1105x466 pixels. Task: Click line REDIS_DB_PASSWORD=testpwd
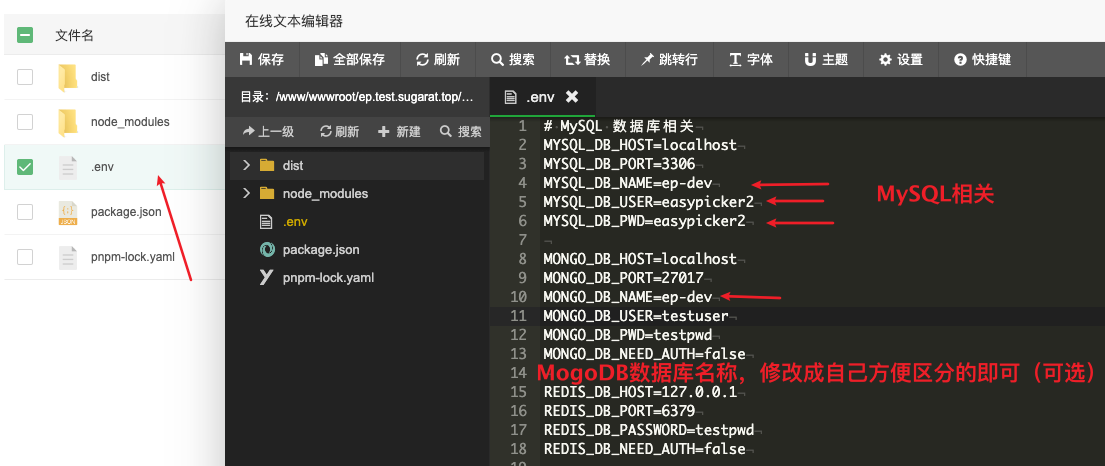(648, 430)
